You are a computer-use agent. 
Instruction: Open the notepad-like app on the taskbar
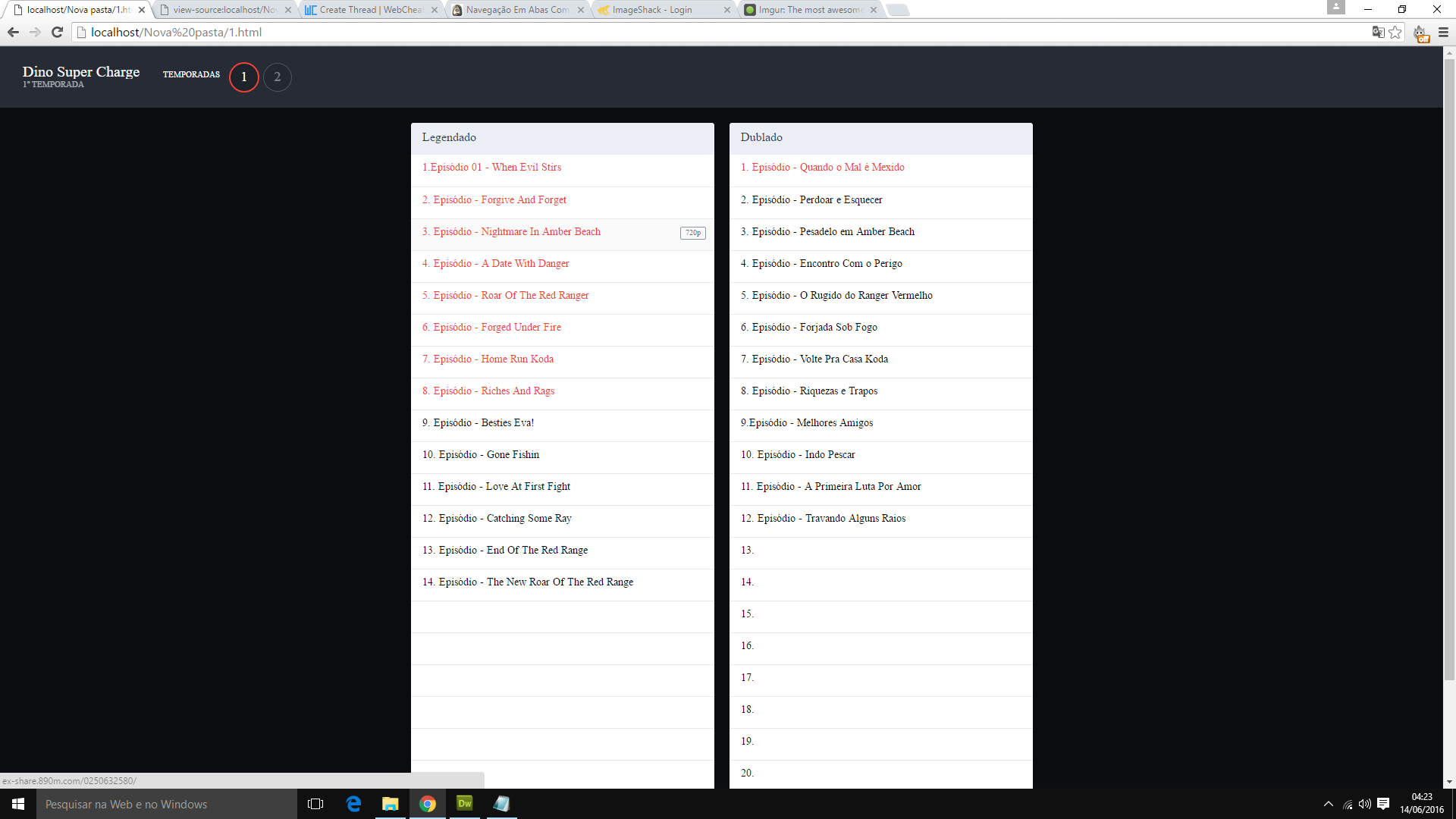click(501, 804)
